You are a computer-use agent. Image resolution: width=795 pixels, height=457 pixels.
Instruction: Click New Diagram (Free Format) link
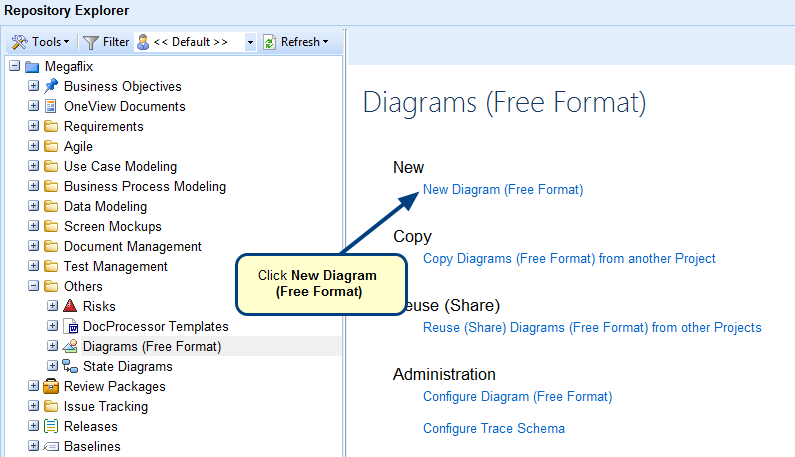tap(502, 188)
